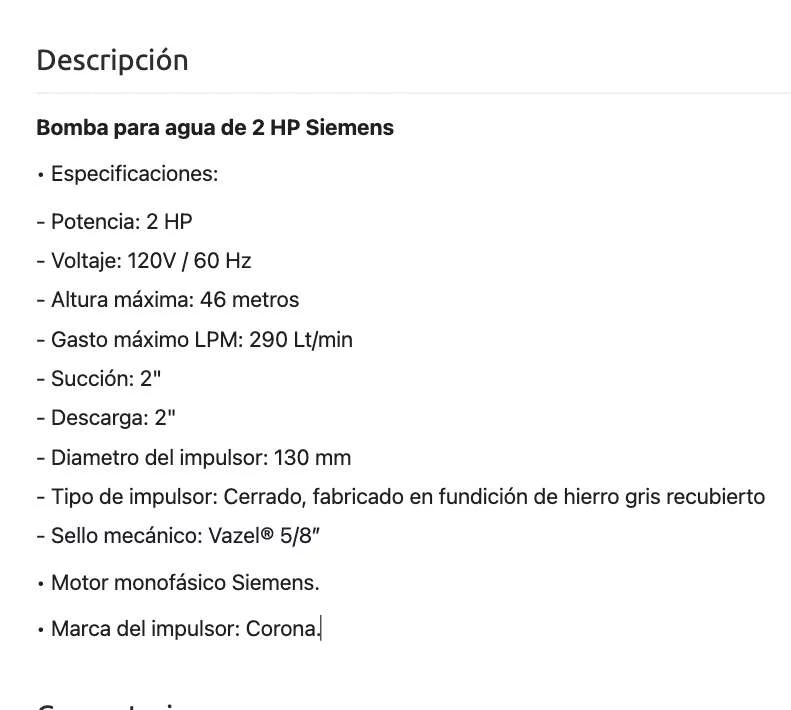The height and width of the screenshot is (710, 791).
Task: Click the Succión: 2" line
Action: [x=99, y=379]
